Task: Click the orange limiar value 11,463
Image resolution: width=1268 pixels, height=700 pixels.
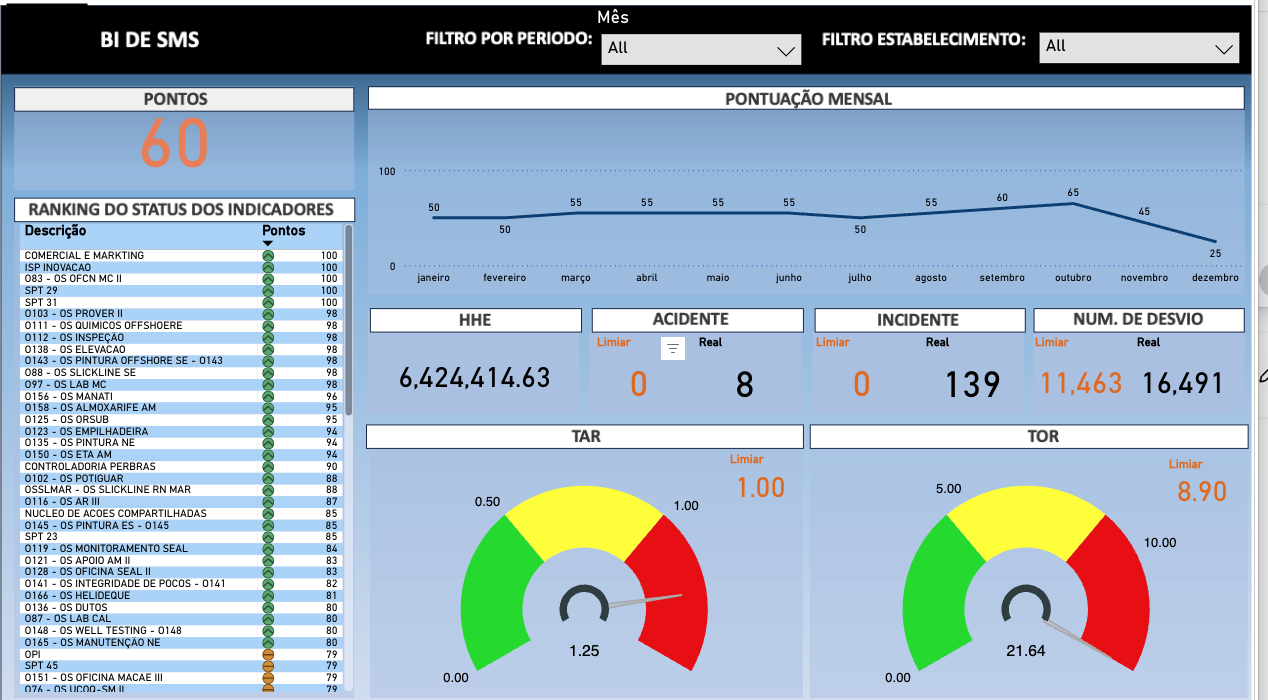Action: click(x=1082, y=383)
